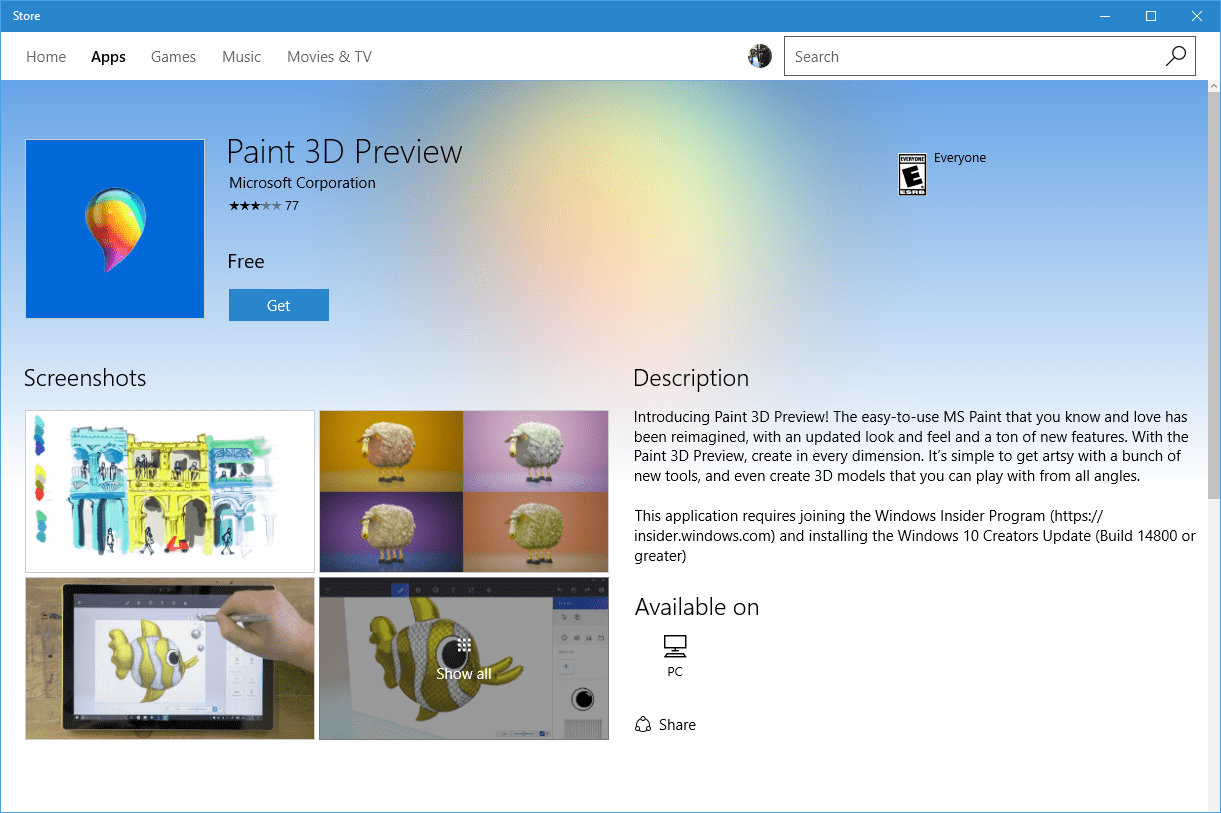
Task: Open the graffiti arch screenshot
Action: pos(169,490)
